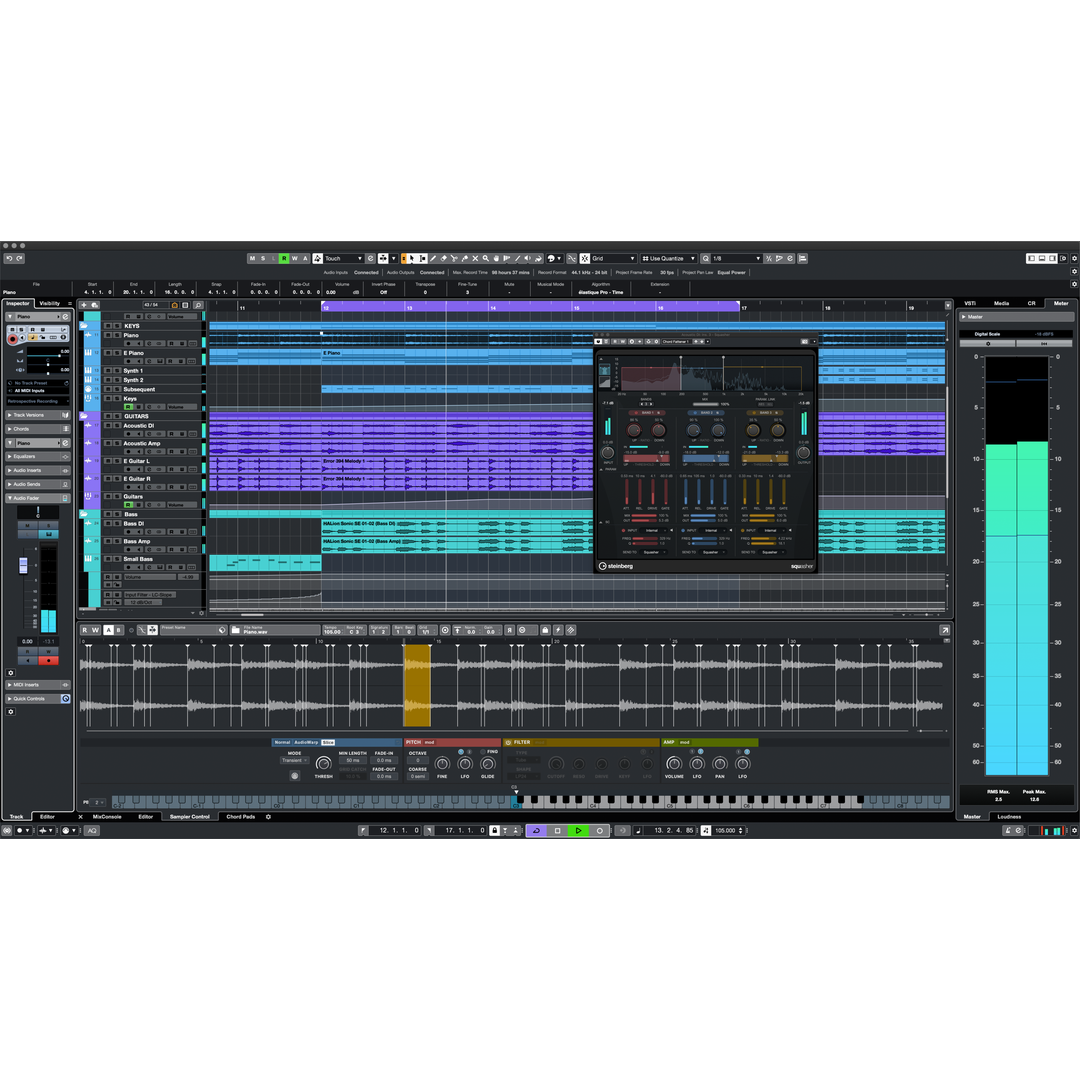Open the Touch automation mode dropdown

pos(341,258)
